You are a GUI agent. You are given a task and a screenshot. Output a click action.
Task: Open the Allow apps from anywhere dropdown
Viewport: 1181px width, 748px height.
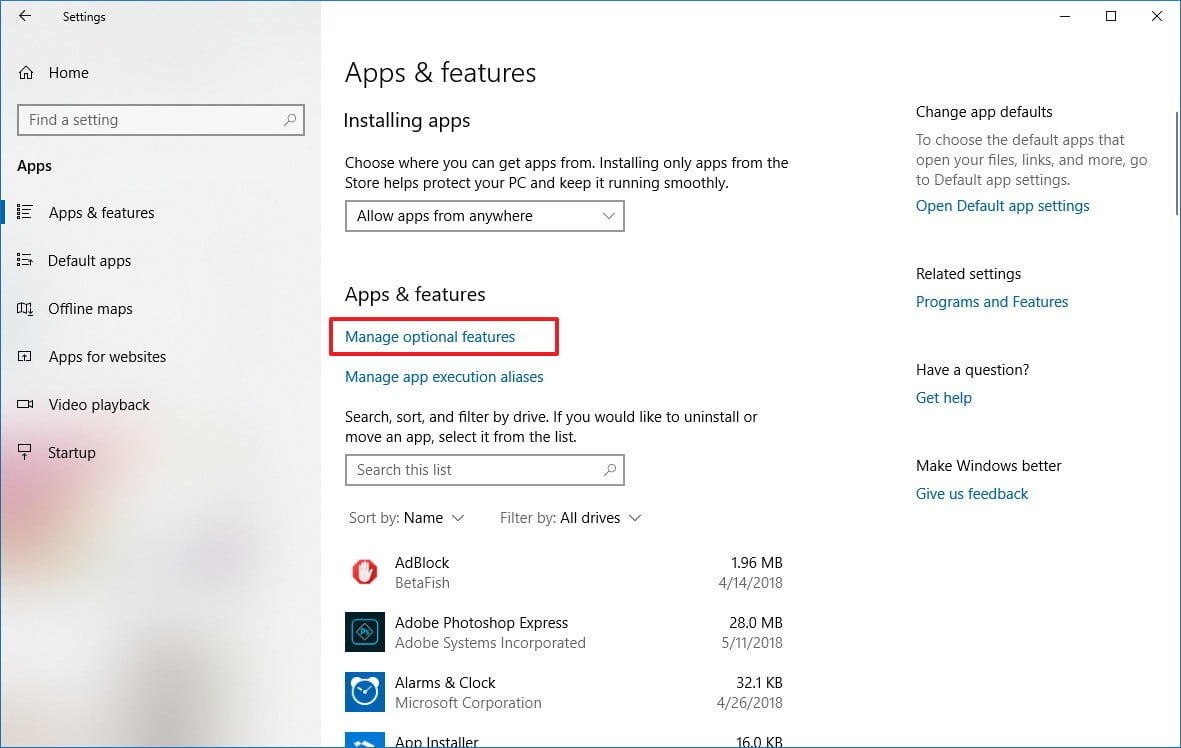click(x=484, y=216)
